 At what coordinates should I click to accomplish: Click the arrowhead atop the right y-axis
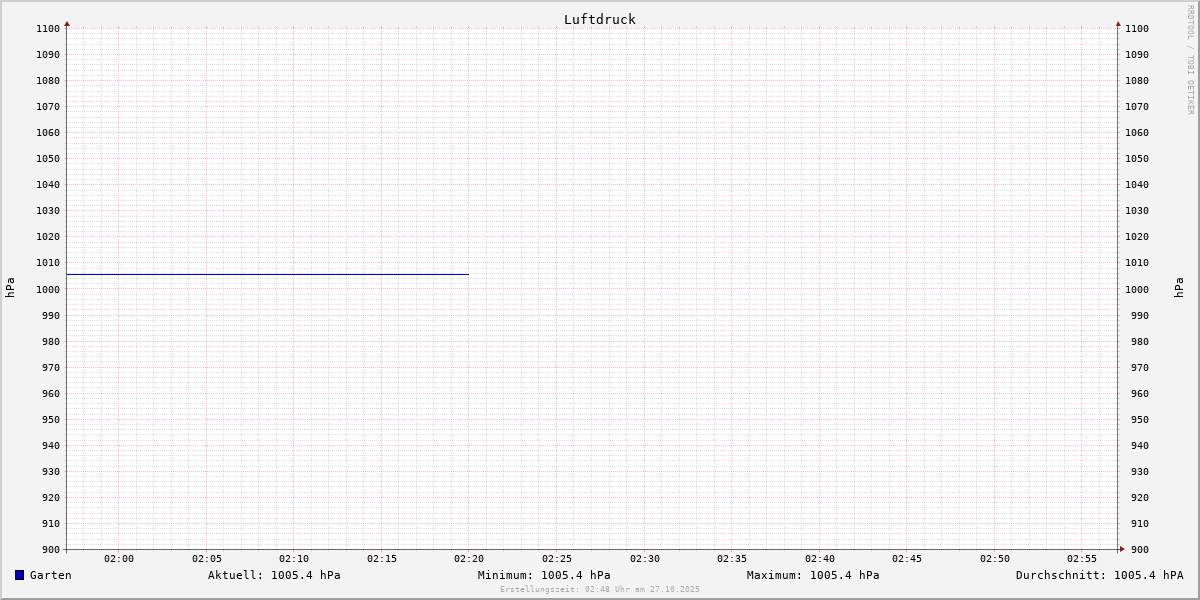point(1118,23)
